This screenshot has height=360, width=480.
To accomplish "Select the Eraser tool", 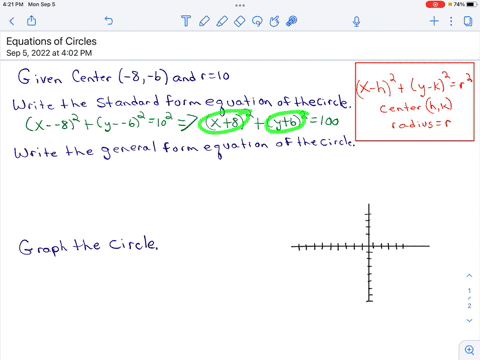I will 240,21.
